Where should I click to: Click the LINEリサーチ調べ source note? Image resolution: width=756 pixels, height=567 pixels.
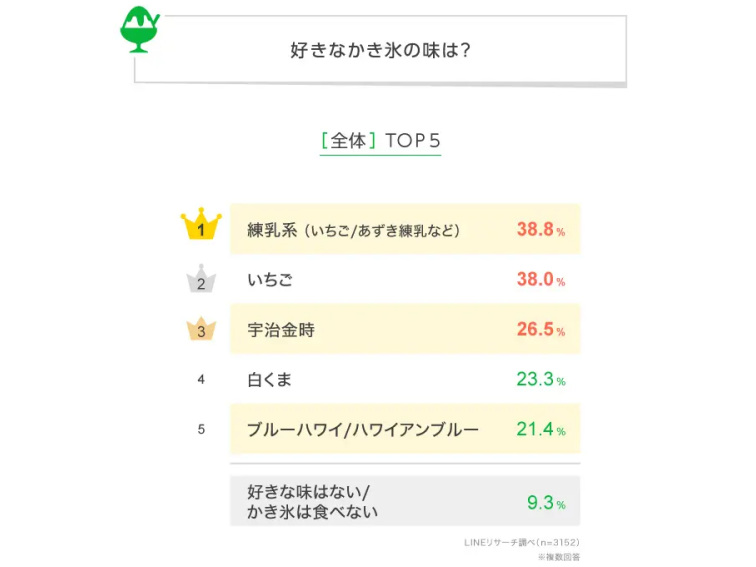(x=522, y=542)
